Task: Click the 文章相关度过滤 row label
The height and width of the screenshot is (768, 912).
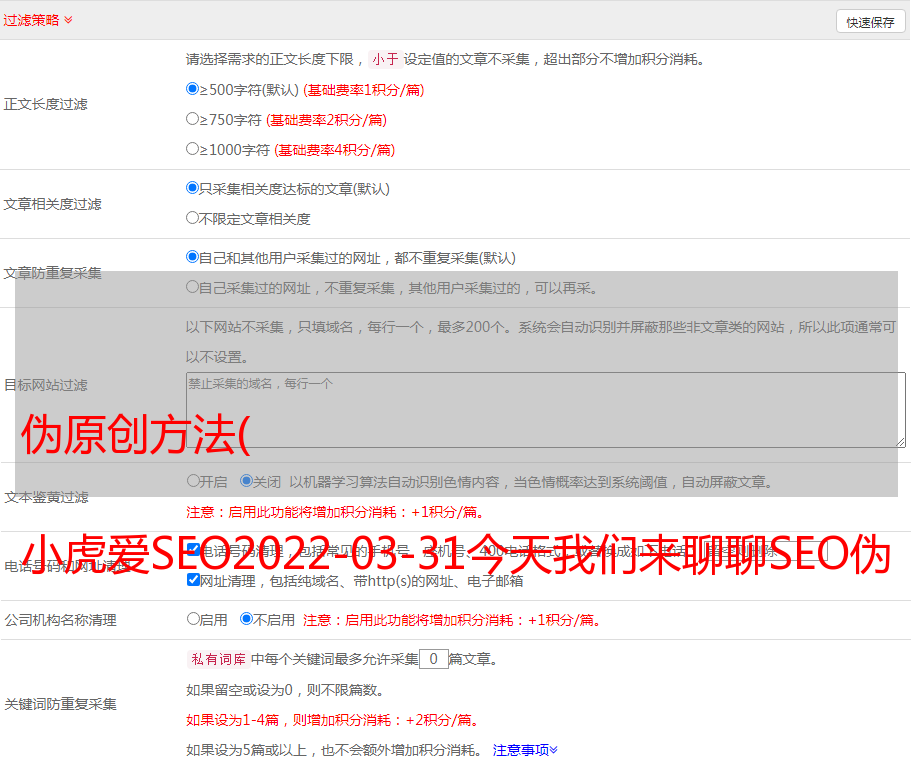Action: coord(52,204)
